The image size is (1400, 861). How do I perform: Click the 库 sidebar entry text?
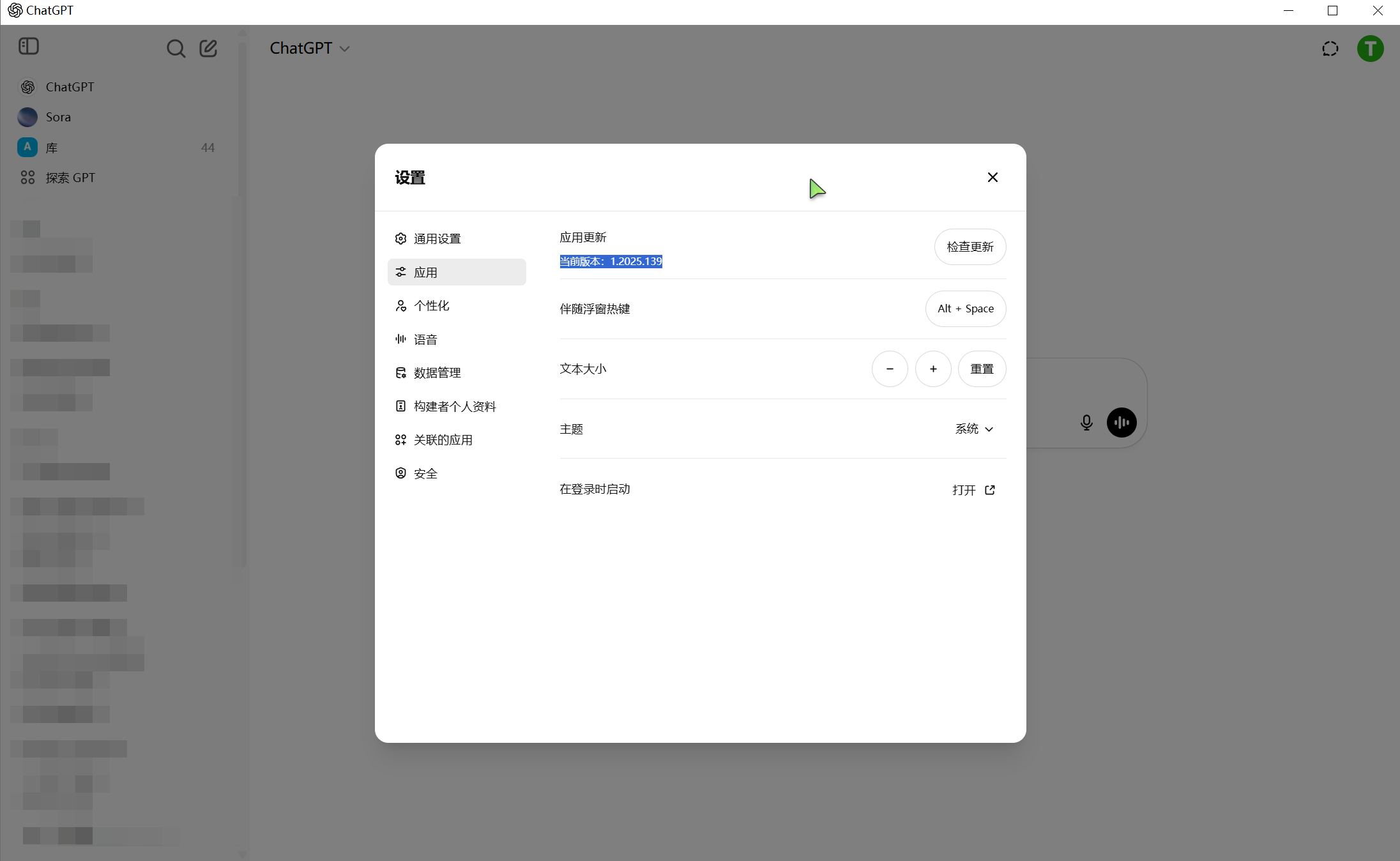coord(52,148)
